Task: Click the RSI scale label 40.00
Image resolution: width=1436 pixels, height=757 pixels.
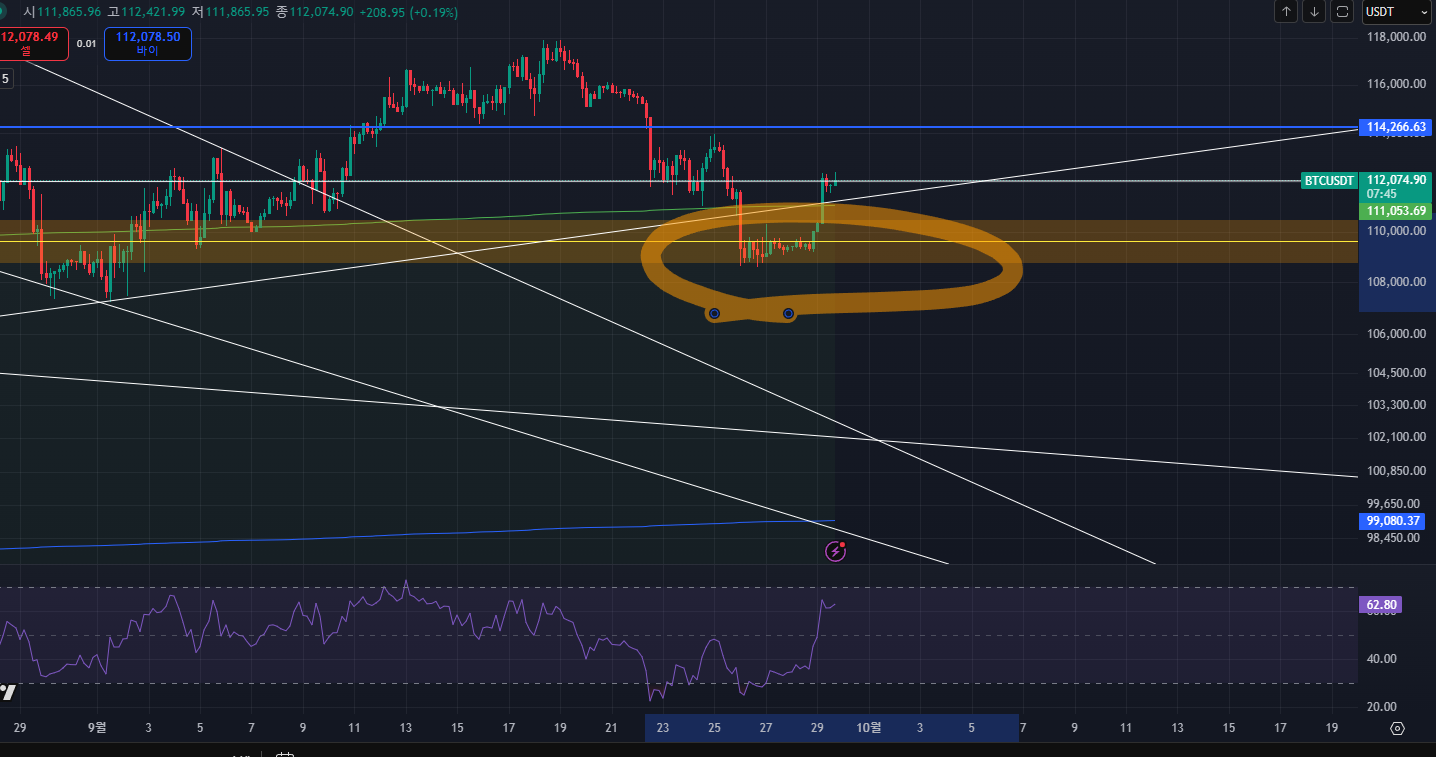Action: coord(1381,659)
